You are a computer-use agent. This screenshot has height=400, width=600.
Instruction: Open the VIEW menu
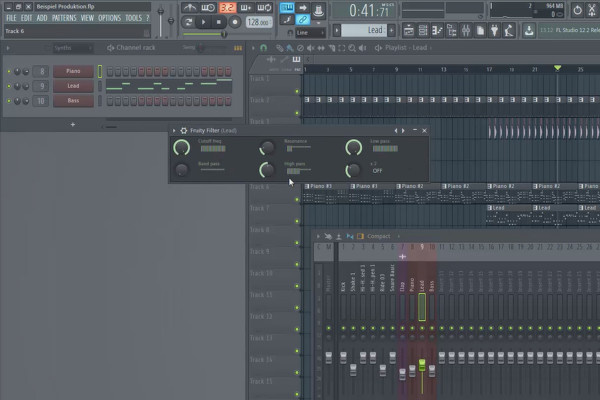[87, 18]
